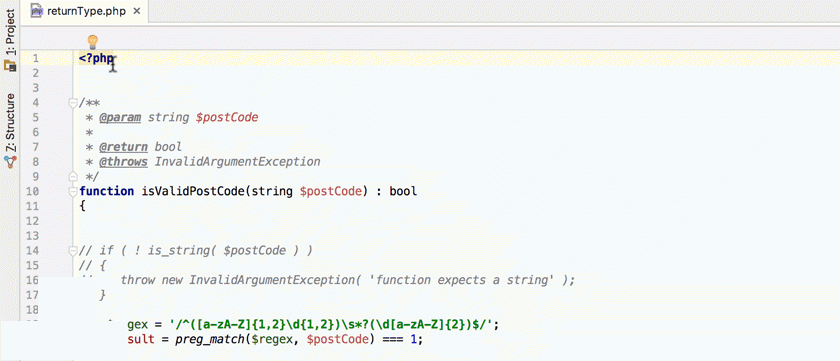The height and width of the screenshot is (361, 840).
Task: Click the @param doc tag
Action: pyautogui.click(x=120, y=117)
